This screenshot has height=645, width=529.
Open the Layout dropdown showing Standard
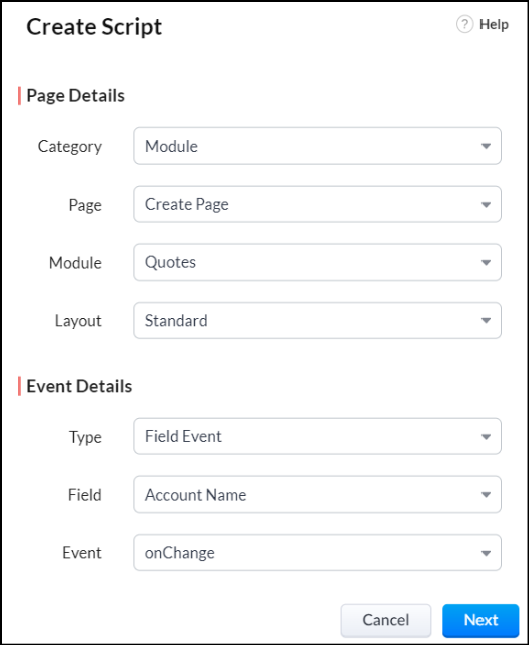tap(317, 320)
